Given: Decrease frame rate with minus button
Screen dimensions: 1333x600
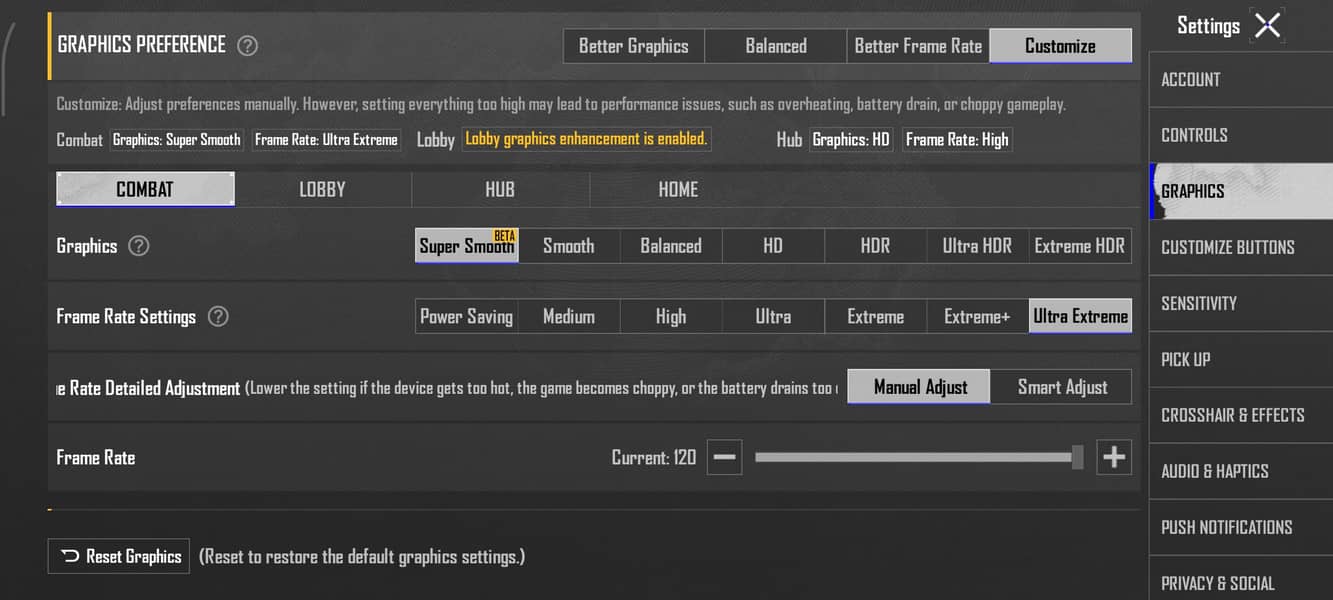Looking at the screenshot, I should coord(725,458).
